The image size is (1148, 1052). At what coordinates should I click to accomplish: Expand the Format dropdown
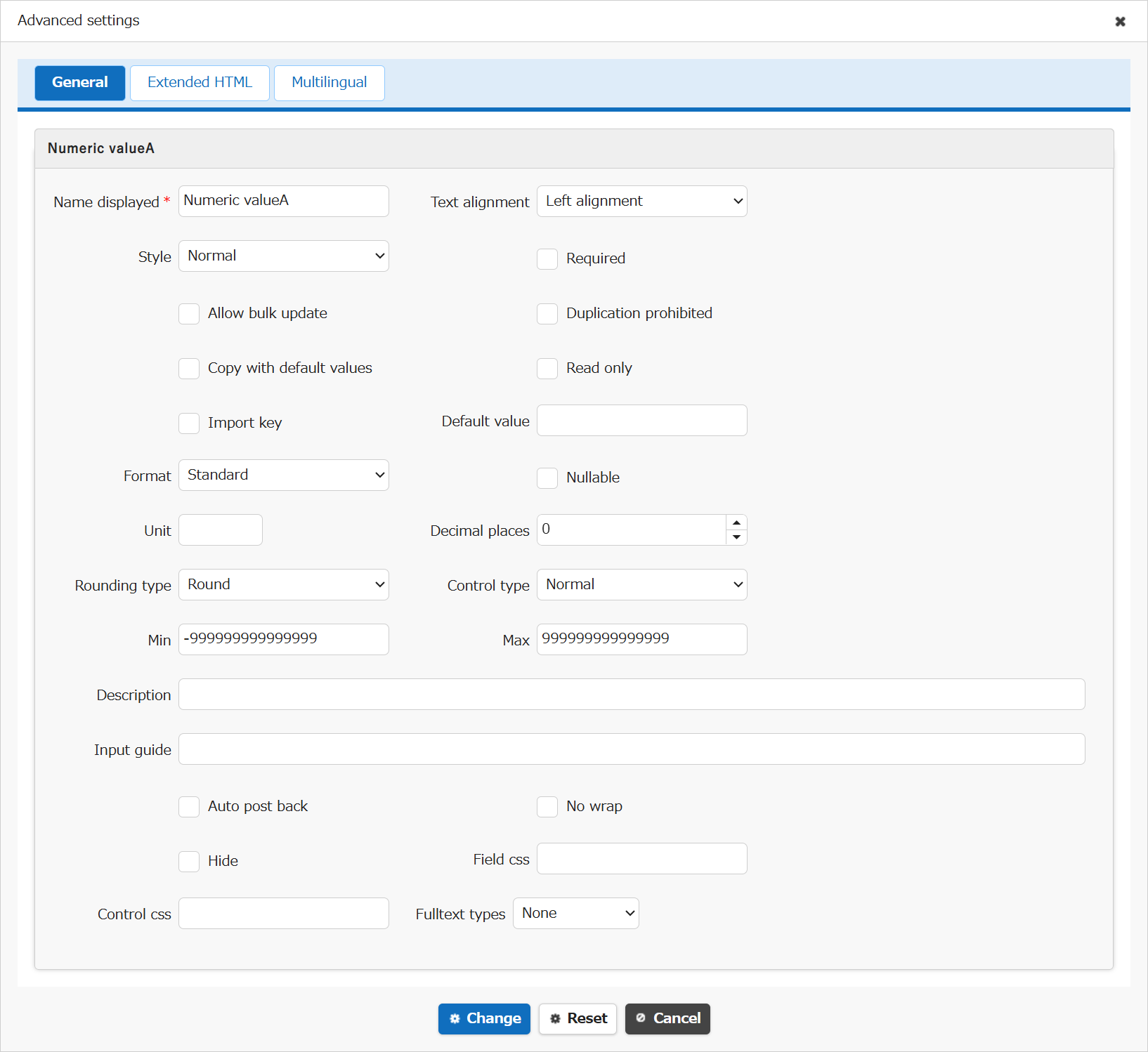284,475
